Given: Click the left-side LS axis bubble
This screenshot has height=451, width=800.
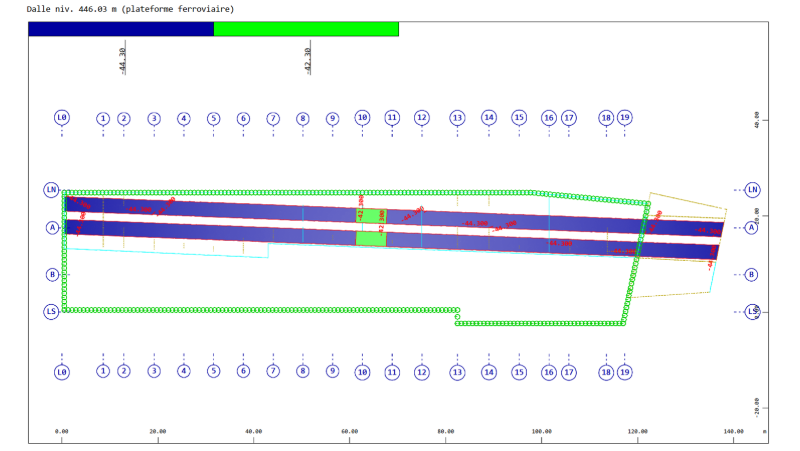Looking at the screenshot, I should 52,311.
